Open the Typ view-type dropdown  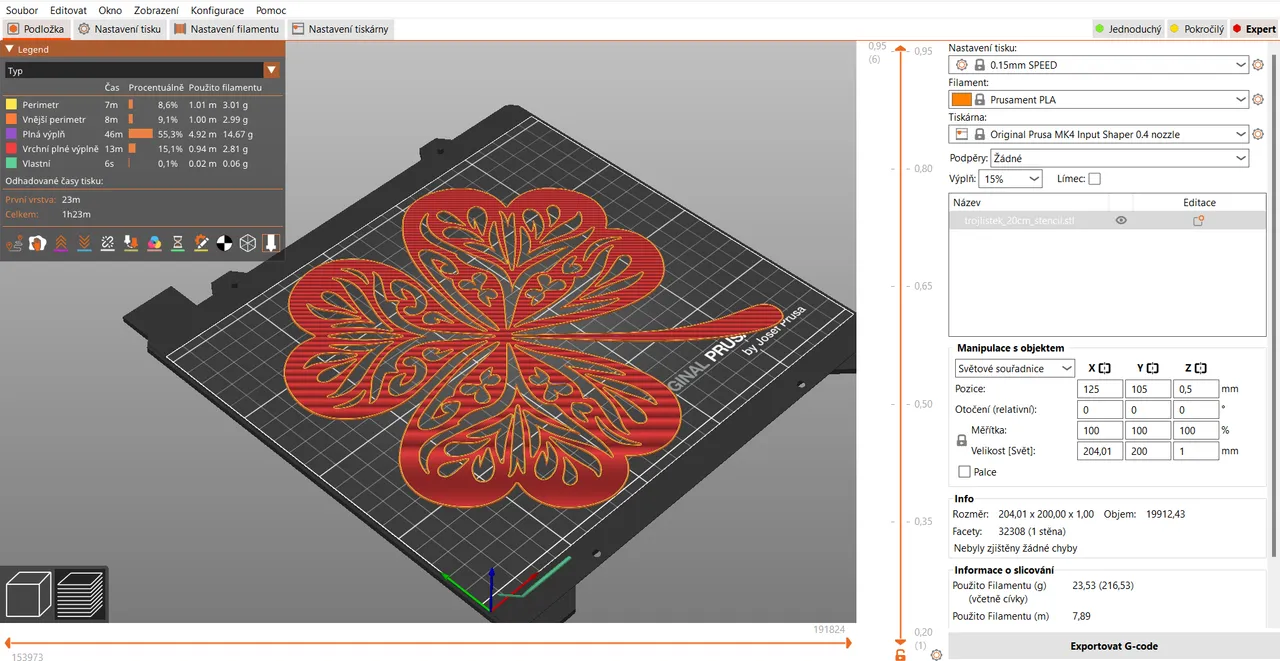pyautogui.click(x=142, y=71)
